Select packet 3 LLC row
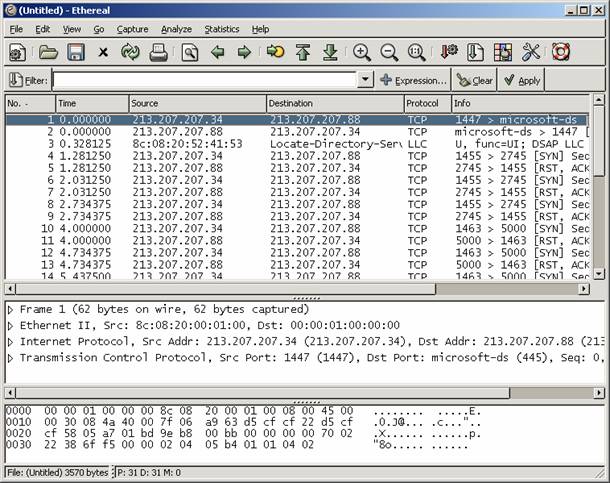 coord(298,144)
